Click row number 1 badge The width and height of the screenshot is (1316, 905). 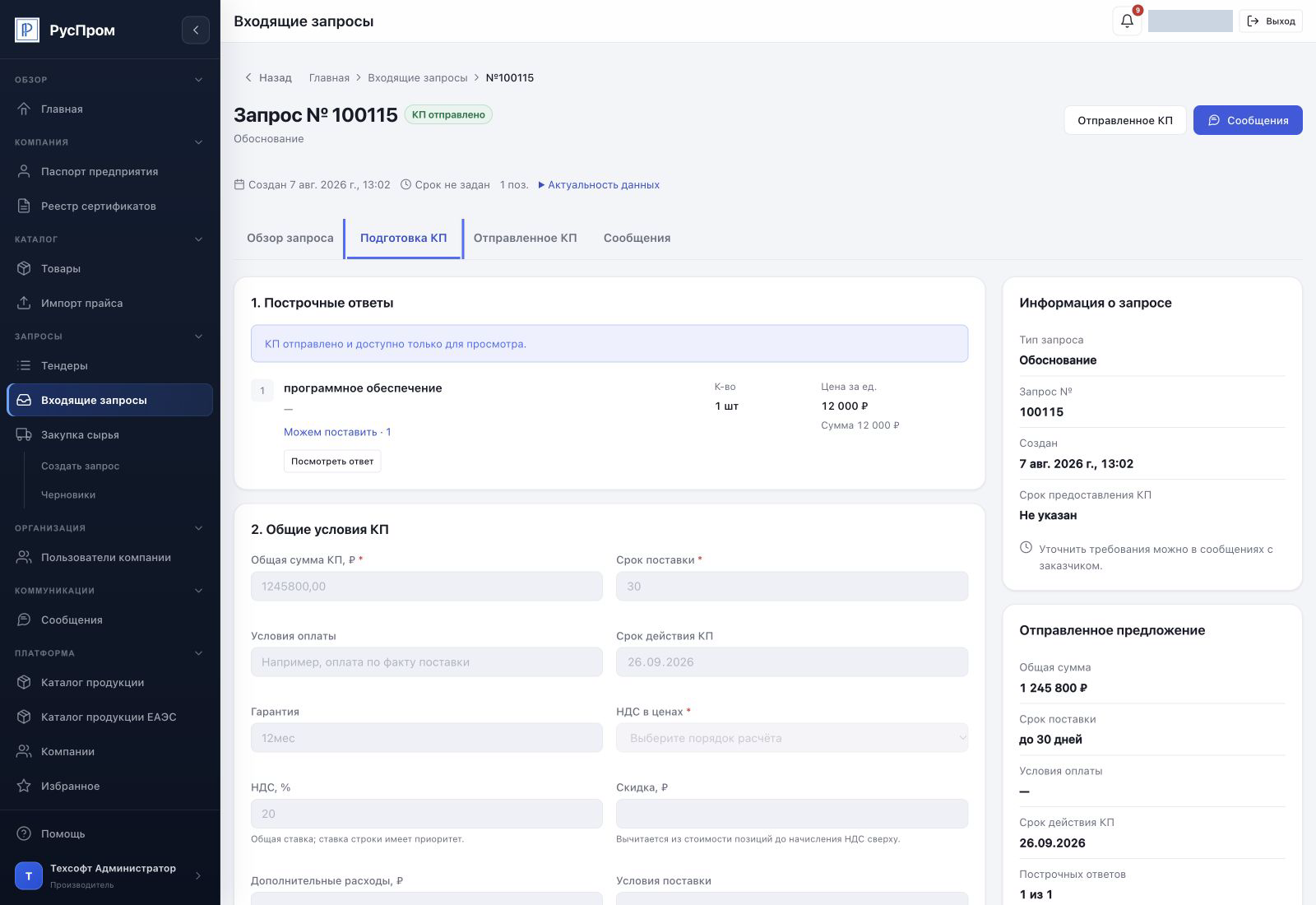point(262,391)
